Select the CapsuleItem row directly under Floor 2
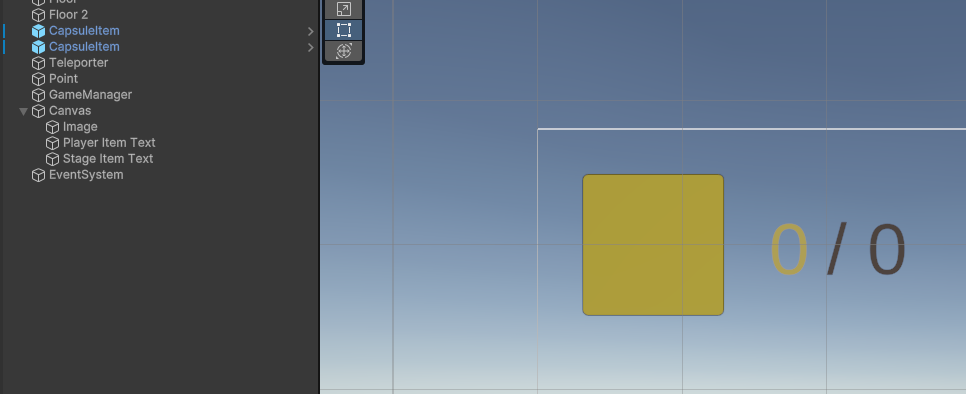 click(x=159, y=31)
